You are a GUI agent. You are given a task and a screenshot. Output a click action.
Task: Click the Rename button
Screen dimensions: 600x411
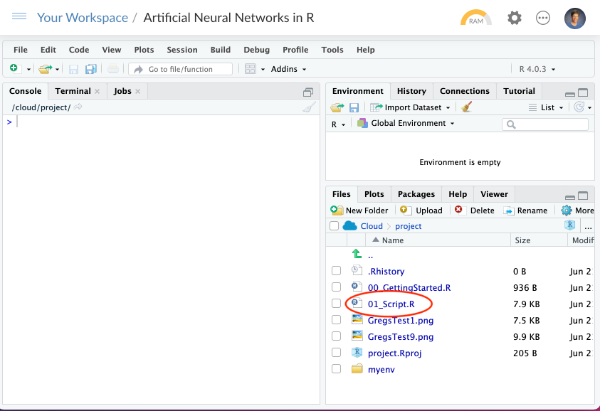pos(525,210)
